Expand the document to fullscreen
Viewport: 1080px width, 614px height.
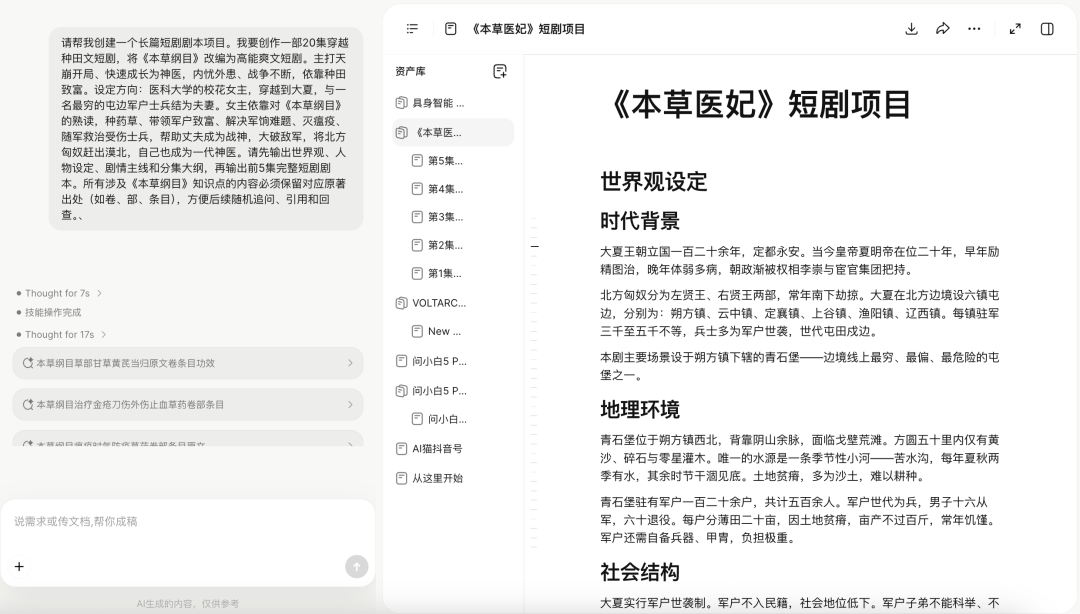[1015, 29]
